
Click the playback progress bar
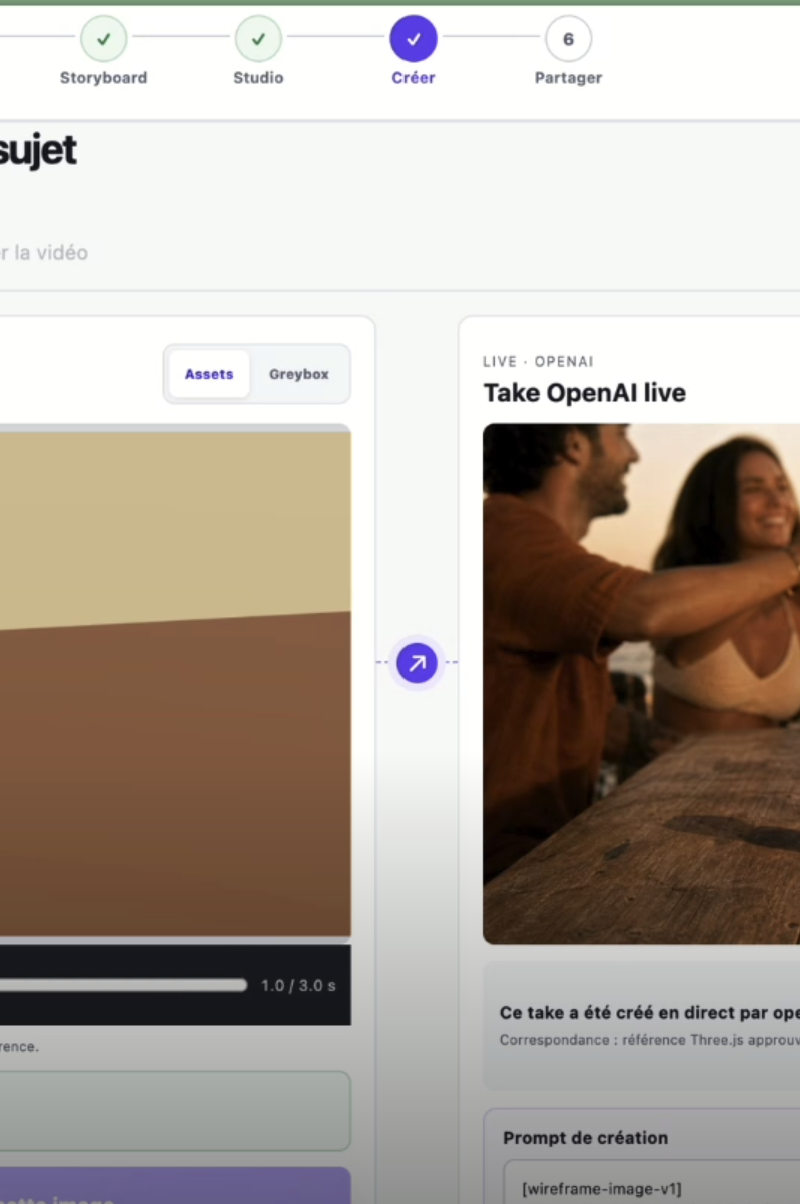coord(123,985)
